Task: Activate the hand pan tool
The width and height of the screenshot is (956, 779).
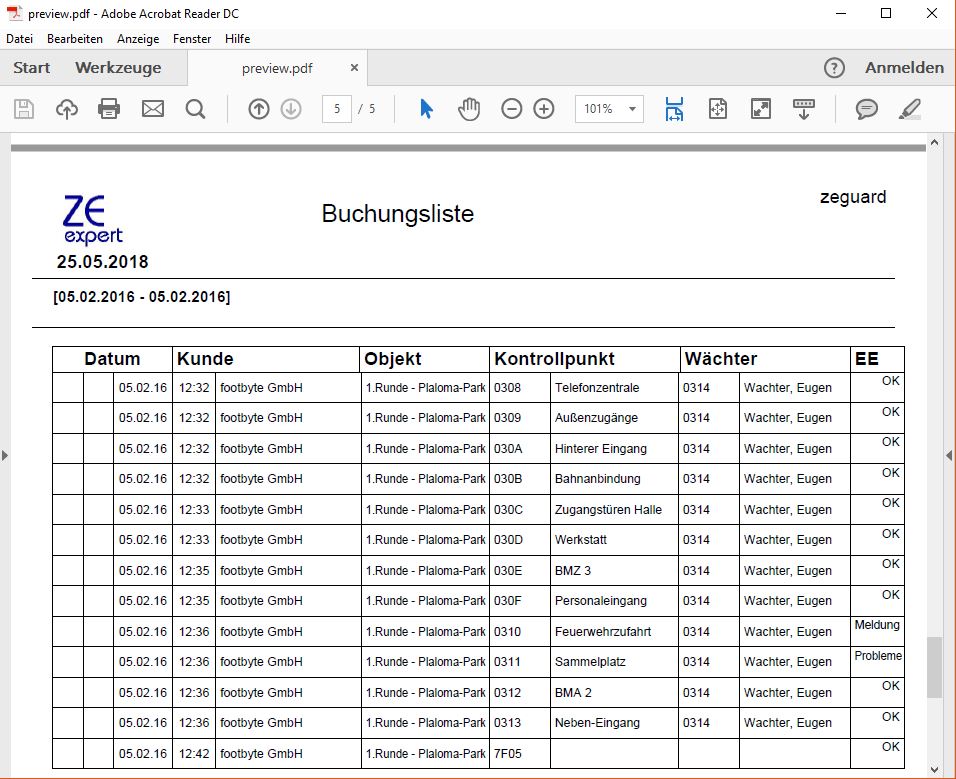Action: (469, 109)
